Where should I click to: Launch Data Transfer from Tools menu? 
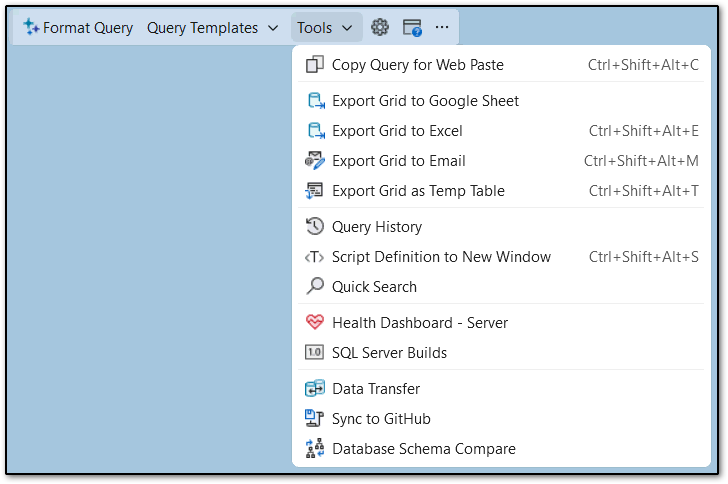[376, 389]
